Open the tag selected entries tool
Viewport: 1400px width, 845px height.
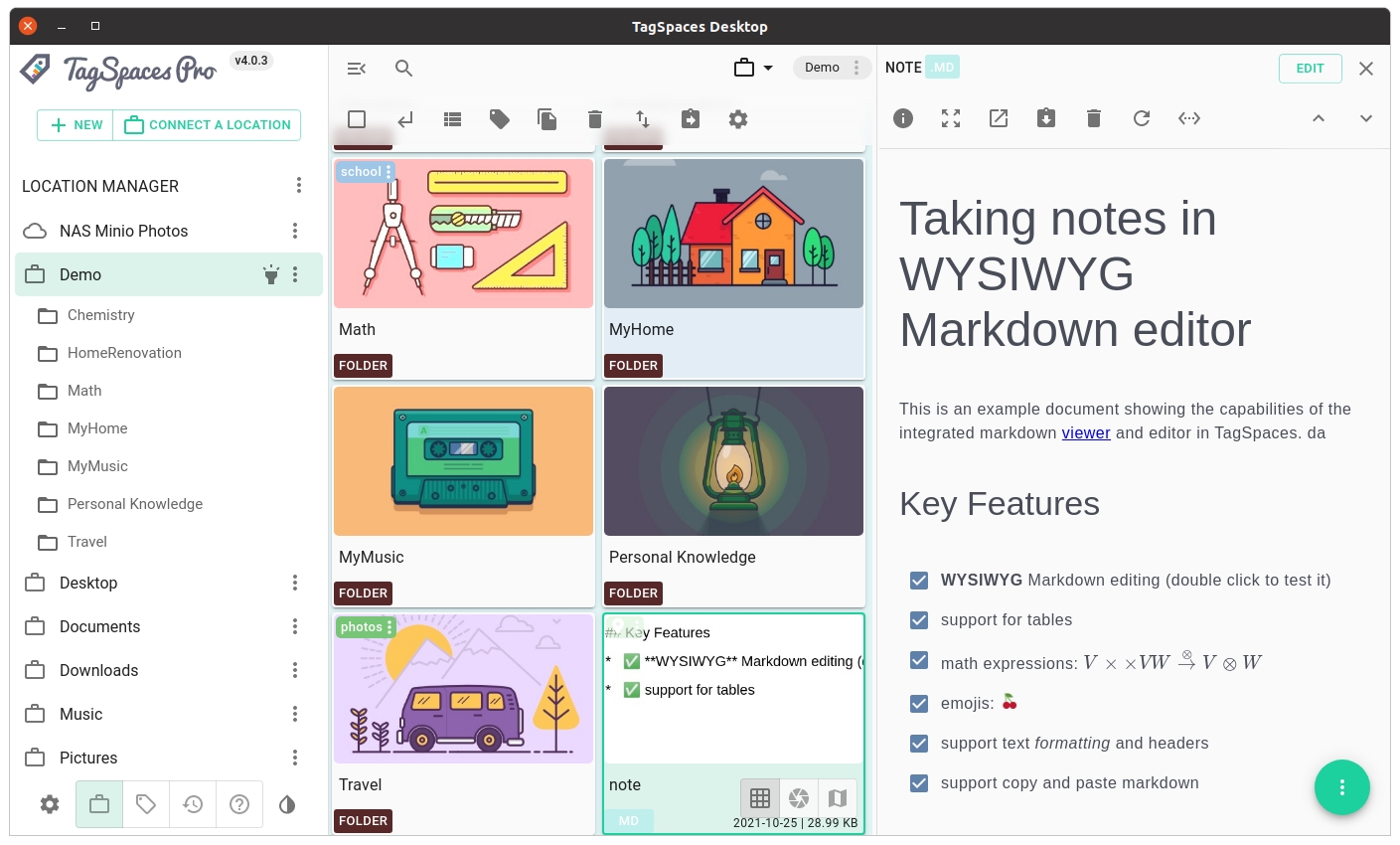click(x=500, y=119)
